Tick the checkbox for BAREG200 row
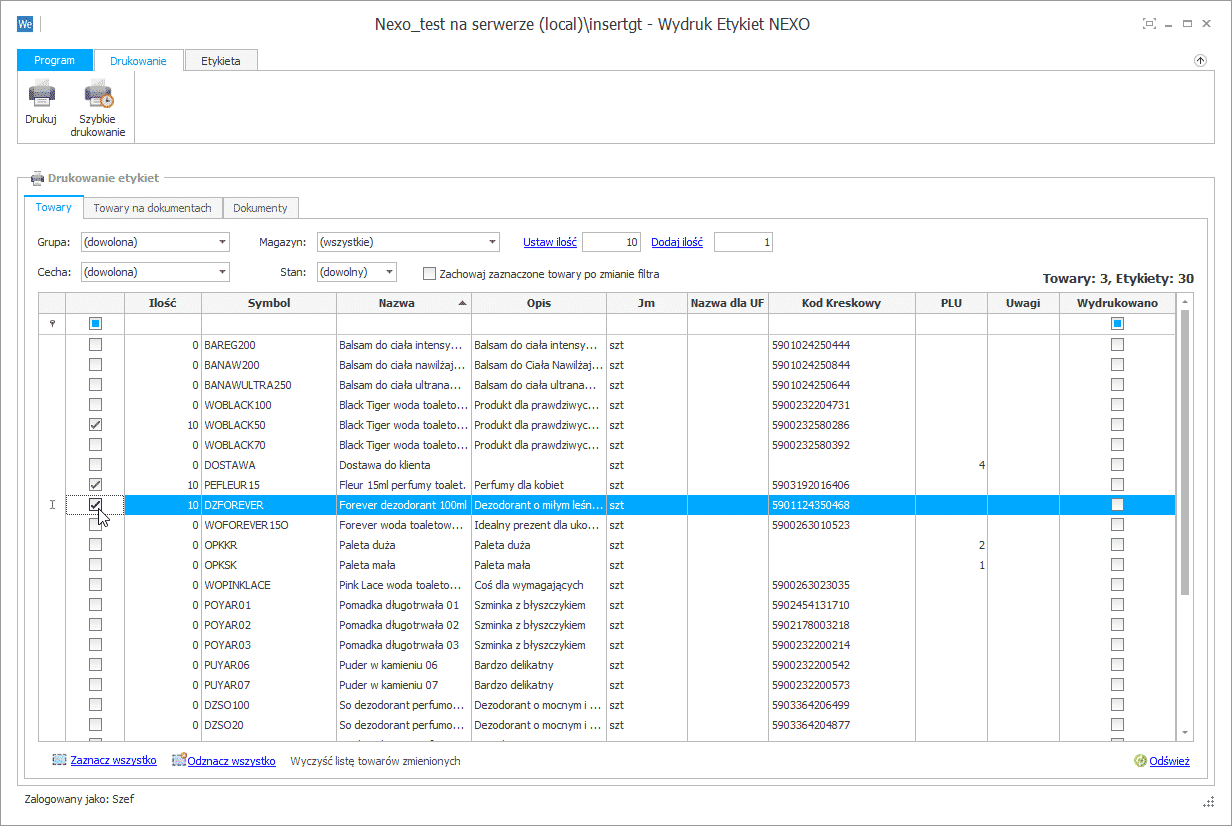The width and height of the screenshot is (1232, 826). pyautogui.click(x=95, y=345)
